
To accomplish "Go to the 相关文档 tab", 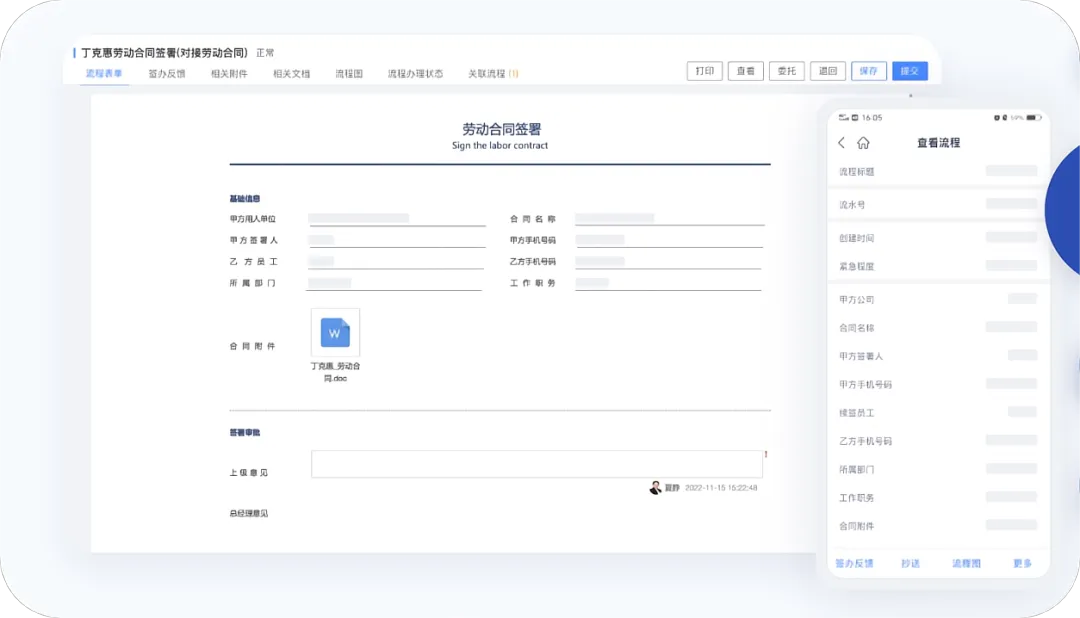I will click(x=291, y=74).
